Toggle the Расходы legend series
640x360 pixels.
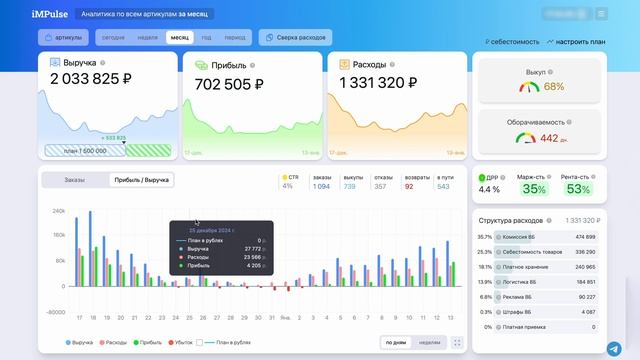coord(113,342)
